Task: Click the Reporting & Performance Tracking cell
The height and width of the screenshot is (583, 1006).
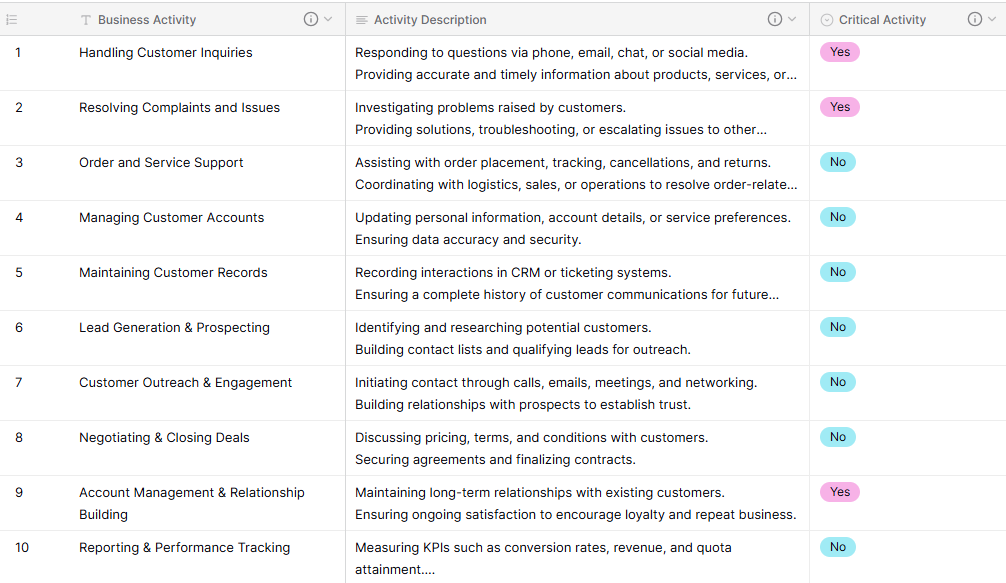Action: click(185, 547)
